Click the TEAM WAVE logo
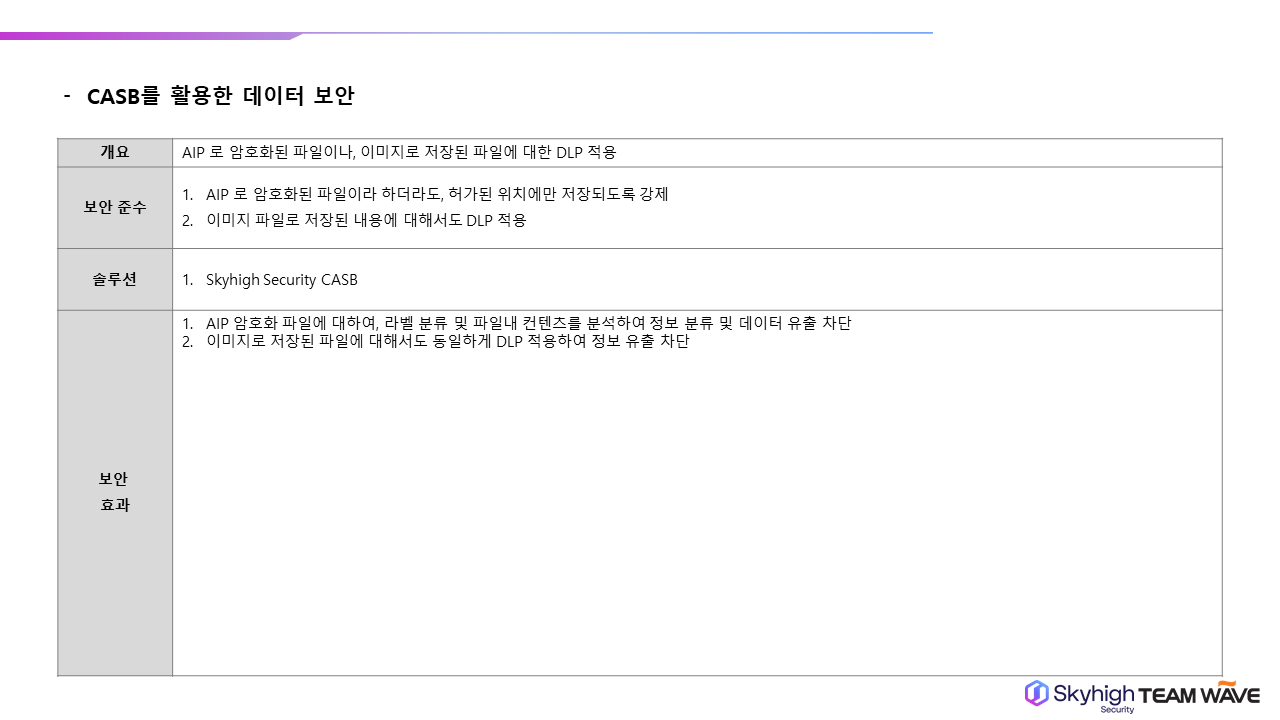1280x720 pixels. (x=1198, y=696)
